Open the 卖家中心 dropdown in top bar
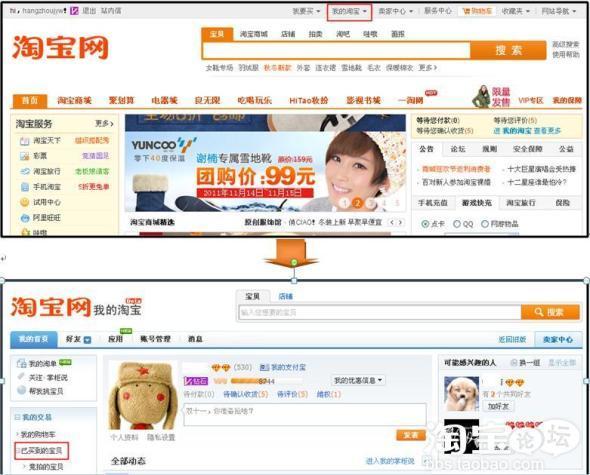 pos(395,11)
